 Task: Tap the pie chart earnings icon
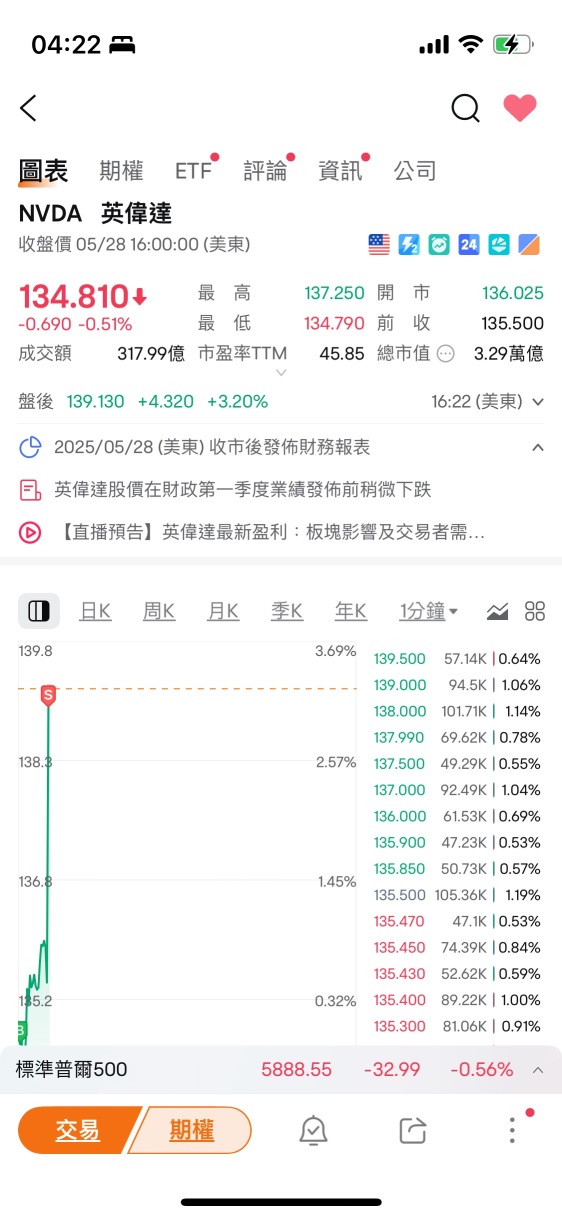(31, 447)
